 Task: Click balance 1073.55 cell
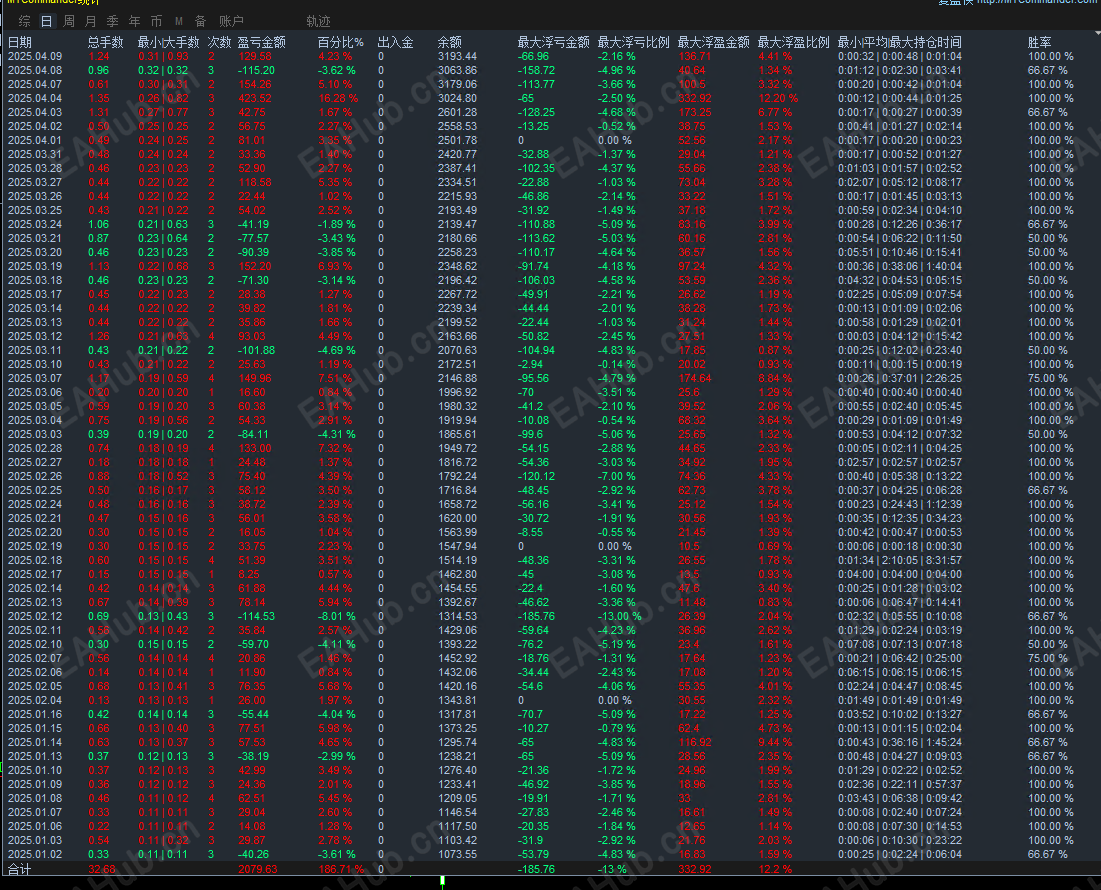457,854
